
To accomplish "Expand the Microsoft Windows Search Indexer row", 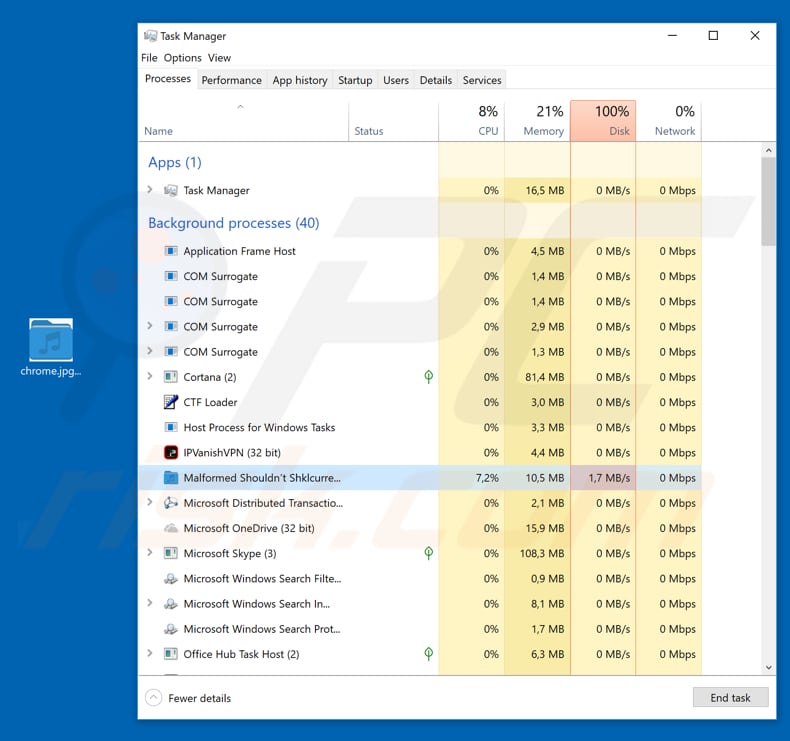I will (150, 603).
